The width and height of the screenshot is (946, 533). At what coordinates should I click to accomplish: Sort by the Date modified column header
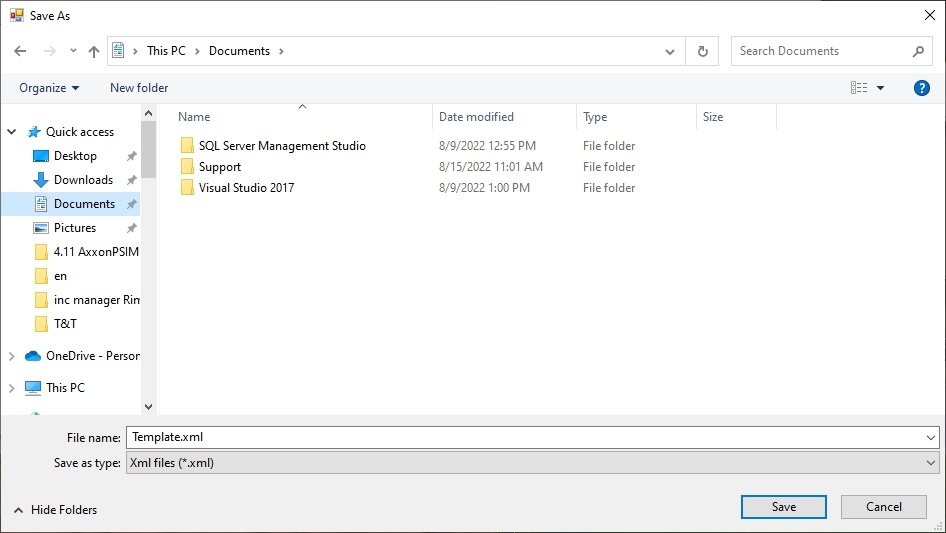coord(477,117)
